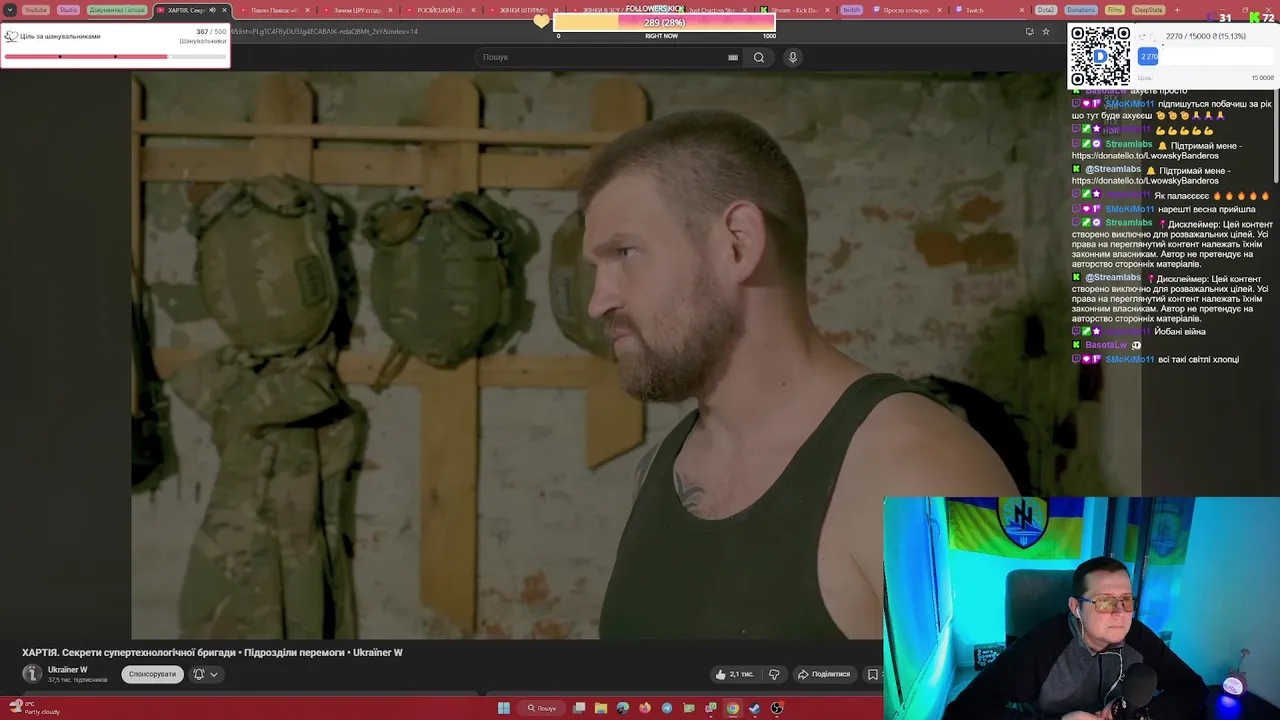The width and height of the screenshot is (1280, 720).
Task: Switch to the Stream - Kick Dashboard tab
Action: tap(795, 10)
